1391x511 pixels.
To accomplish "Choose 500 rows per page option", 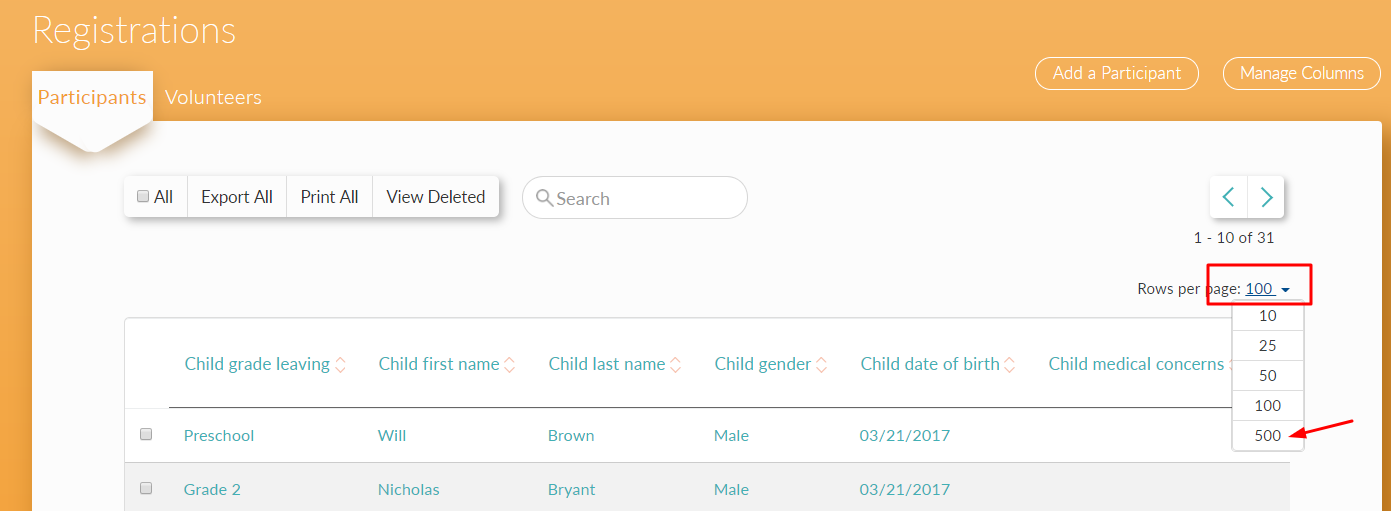I will 1267,435.
